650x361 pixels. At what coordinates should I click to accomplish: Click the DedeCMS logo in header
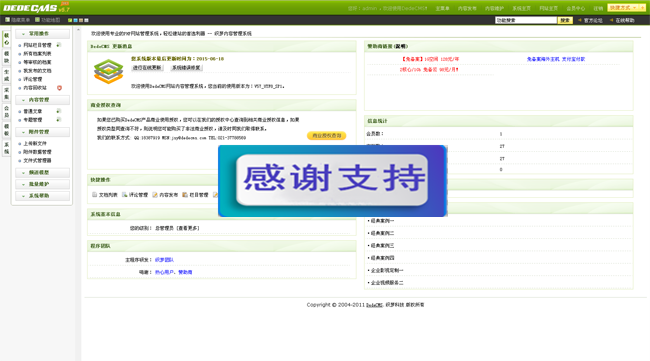tap(36, 7)
